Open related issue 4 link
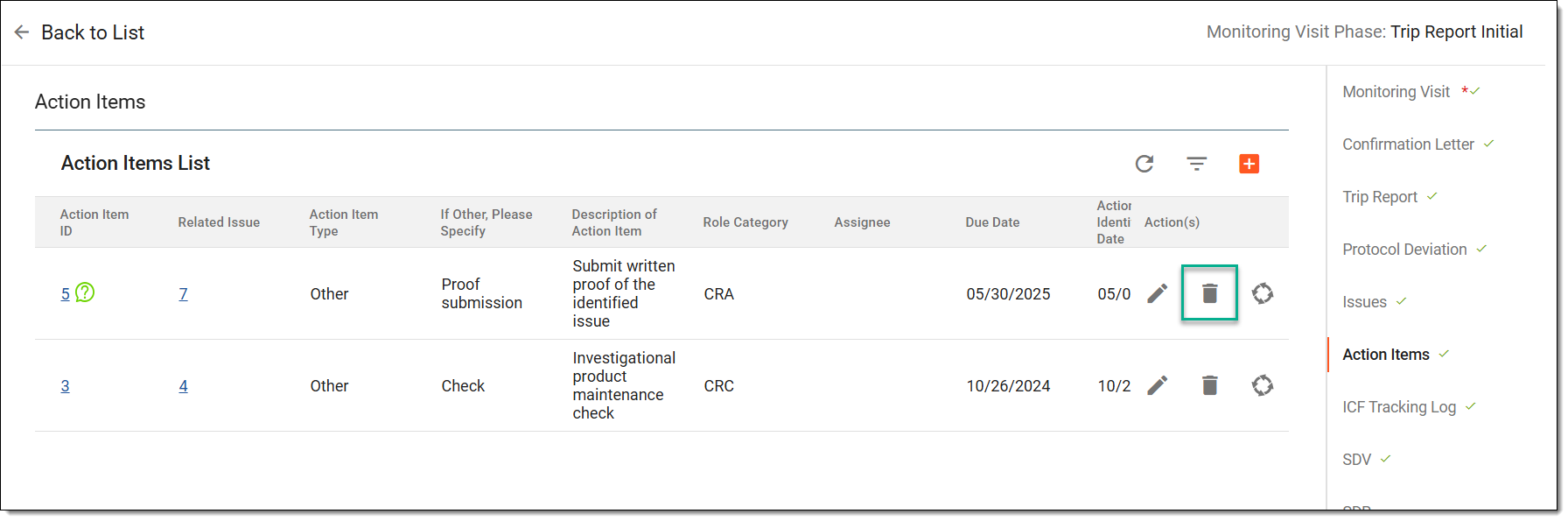The height and width of the screenshot is (521, 1568). pyautogui.click(x=184, y=386)
